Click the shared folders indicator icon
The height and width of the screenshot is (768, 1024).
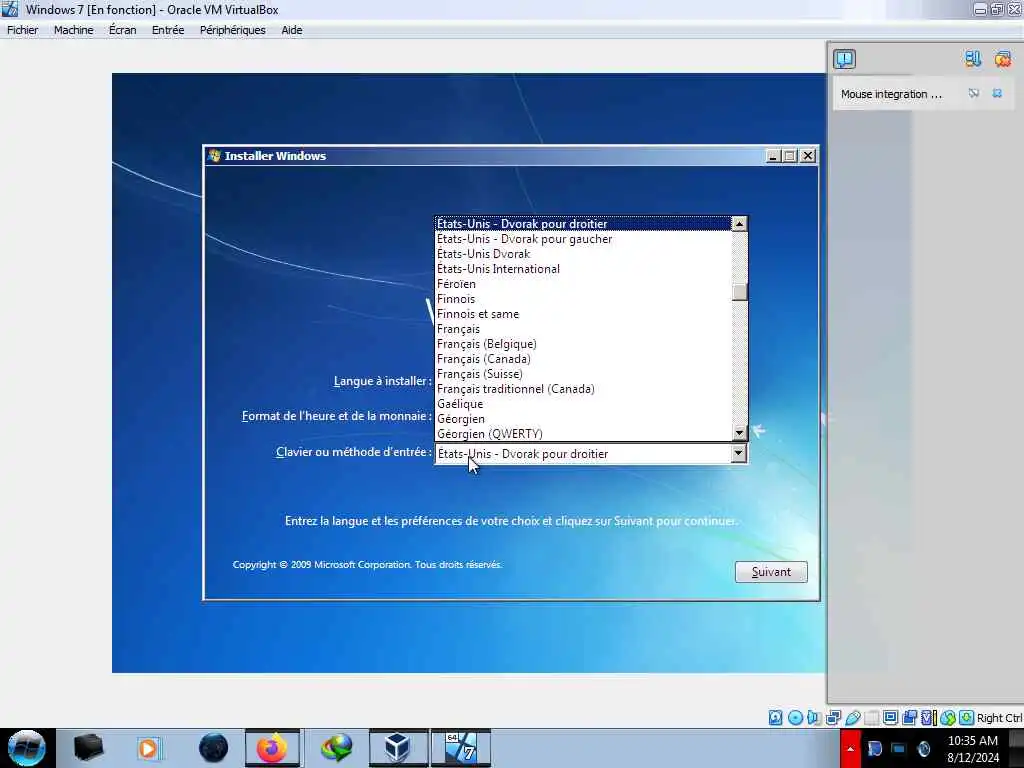[871, 718]
